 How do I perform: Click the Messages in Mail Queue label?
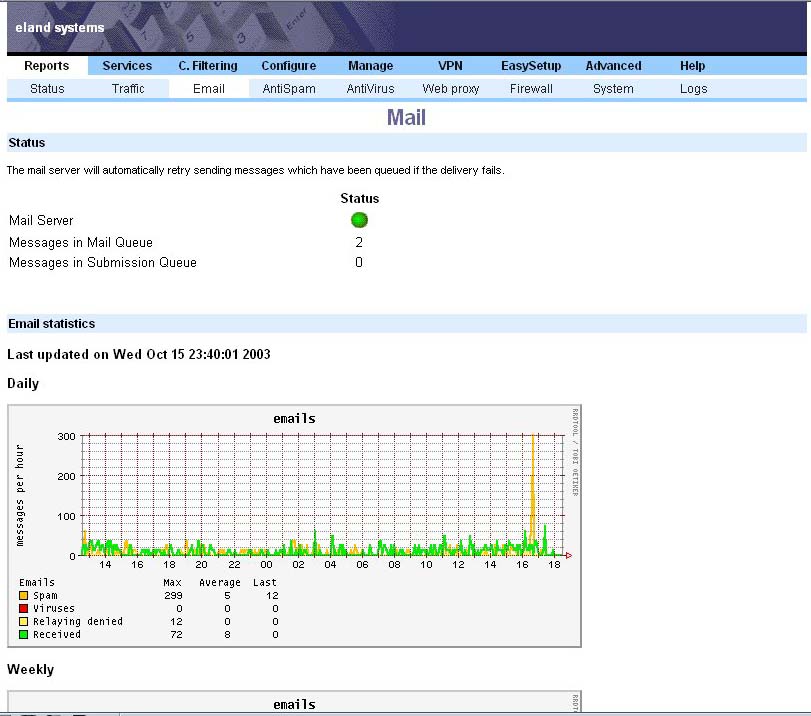[81, 243]
